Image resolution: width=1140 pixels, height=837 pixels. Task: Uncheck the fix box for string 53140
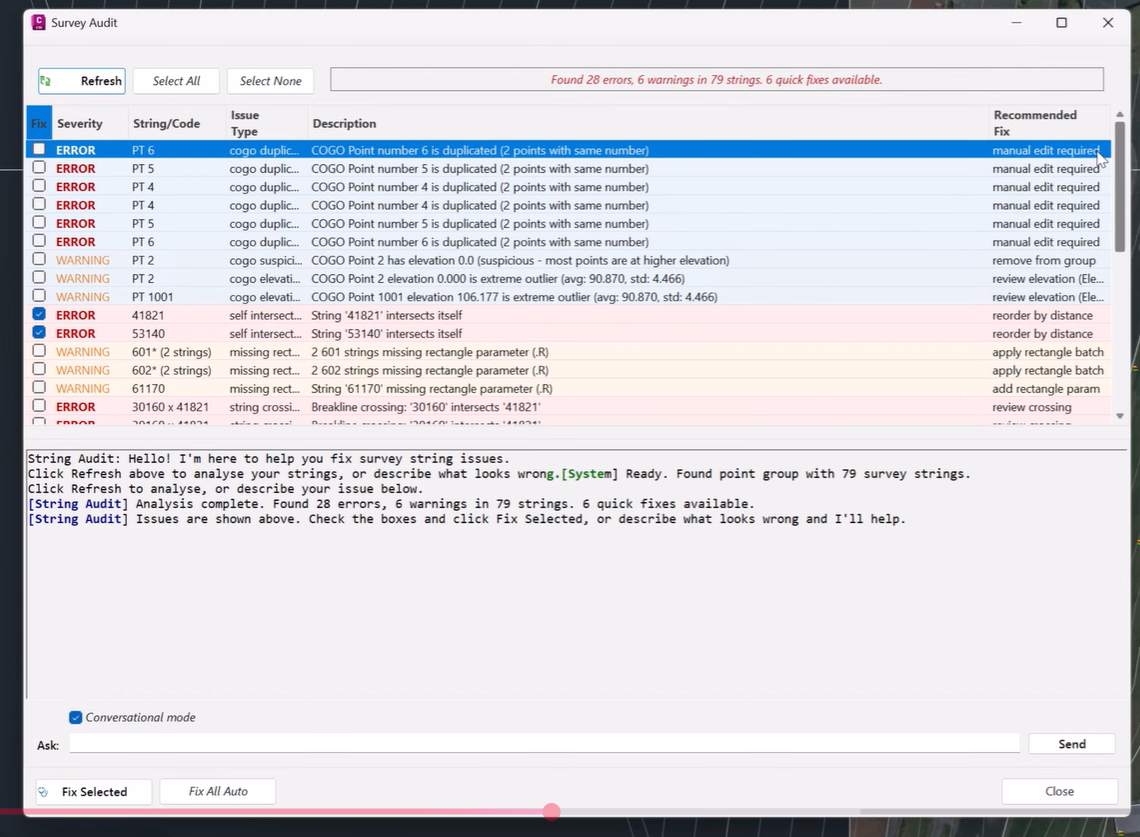[39, 332]
